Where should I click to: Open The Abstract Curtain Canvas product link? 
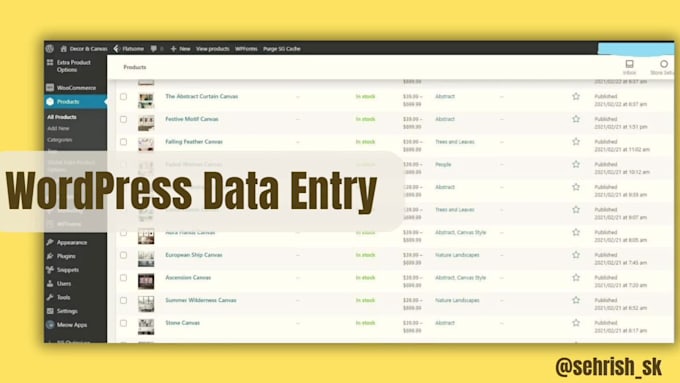(202, 96)
